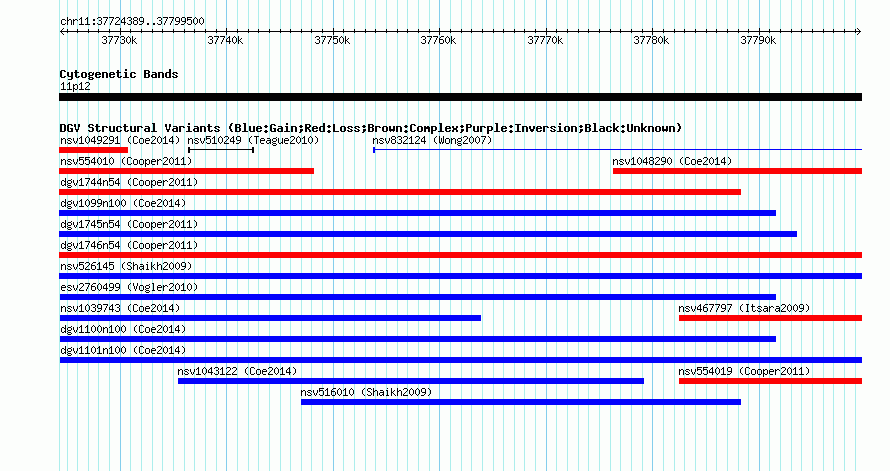This screenshot has height=471, width=890.
Task: Click the dgv1745n54 (Cooper2011) label
Action: pyautogui.click(x=129, y=224)
